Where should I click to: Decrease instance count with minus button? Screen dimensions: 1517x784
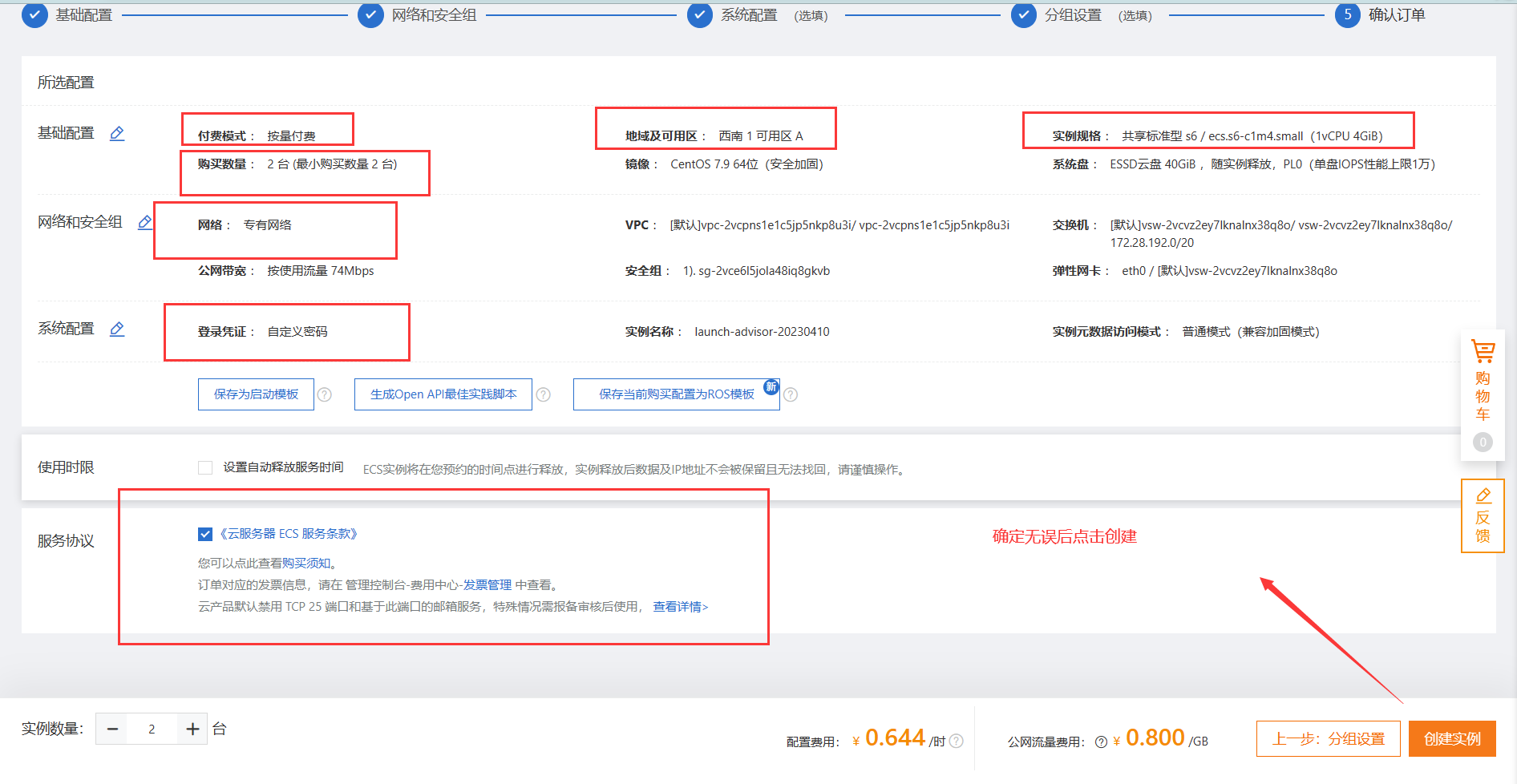(x=112, y=729)
